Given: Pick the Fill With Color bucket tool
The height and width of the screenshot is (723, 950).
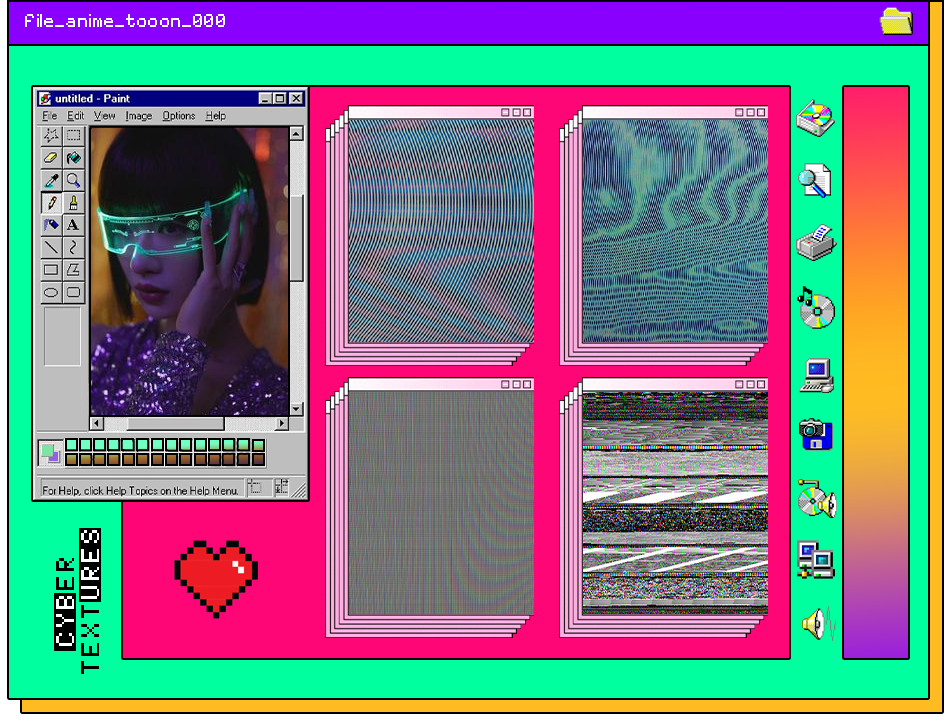Looking at the screenshot, I should tap(73, 158).
